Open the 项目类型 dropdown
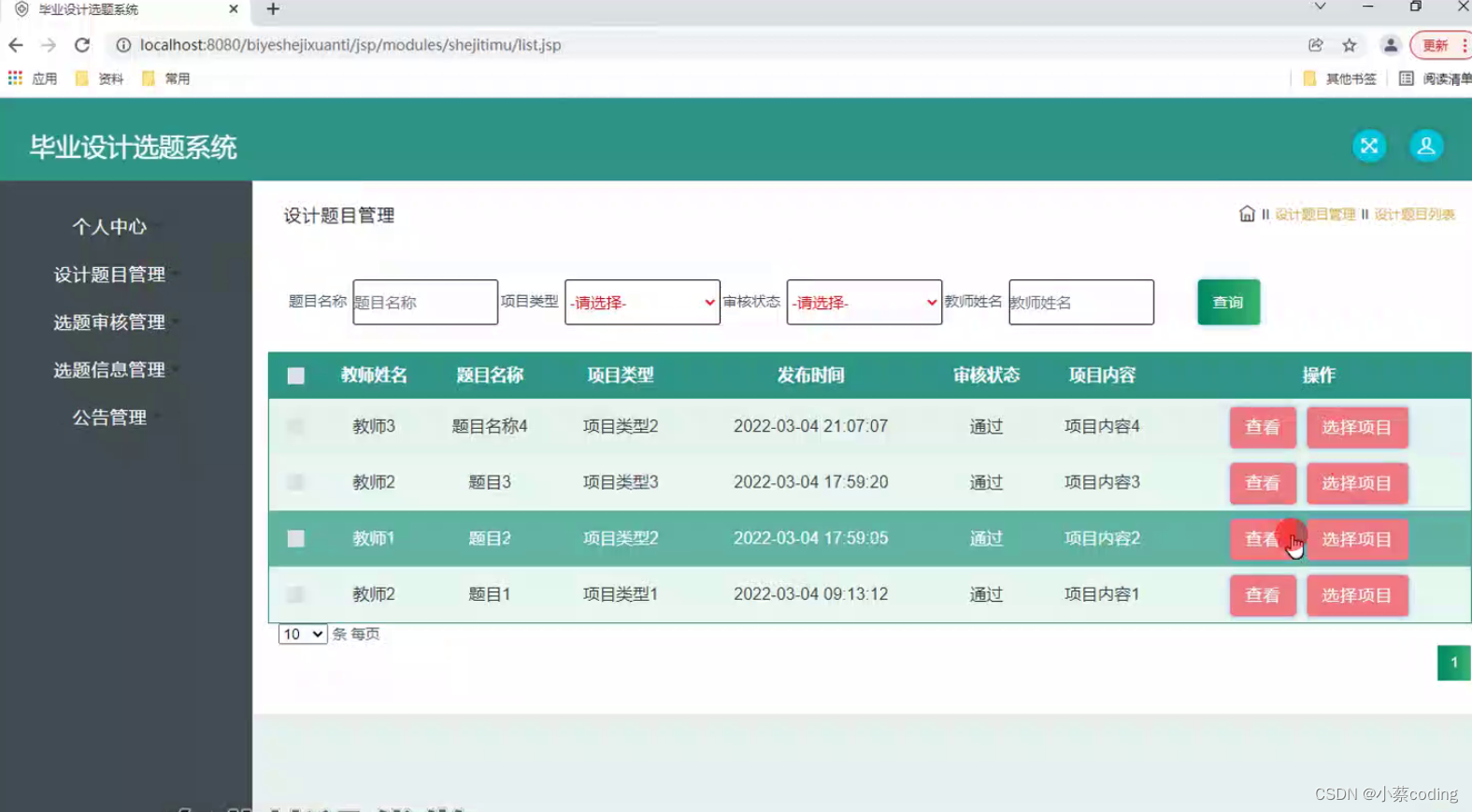 coord(642,302)
